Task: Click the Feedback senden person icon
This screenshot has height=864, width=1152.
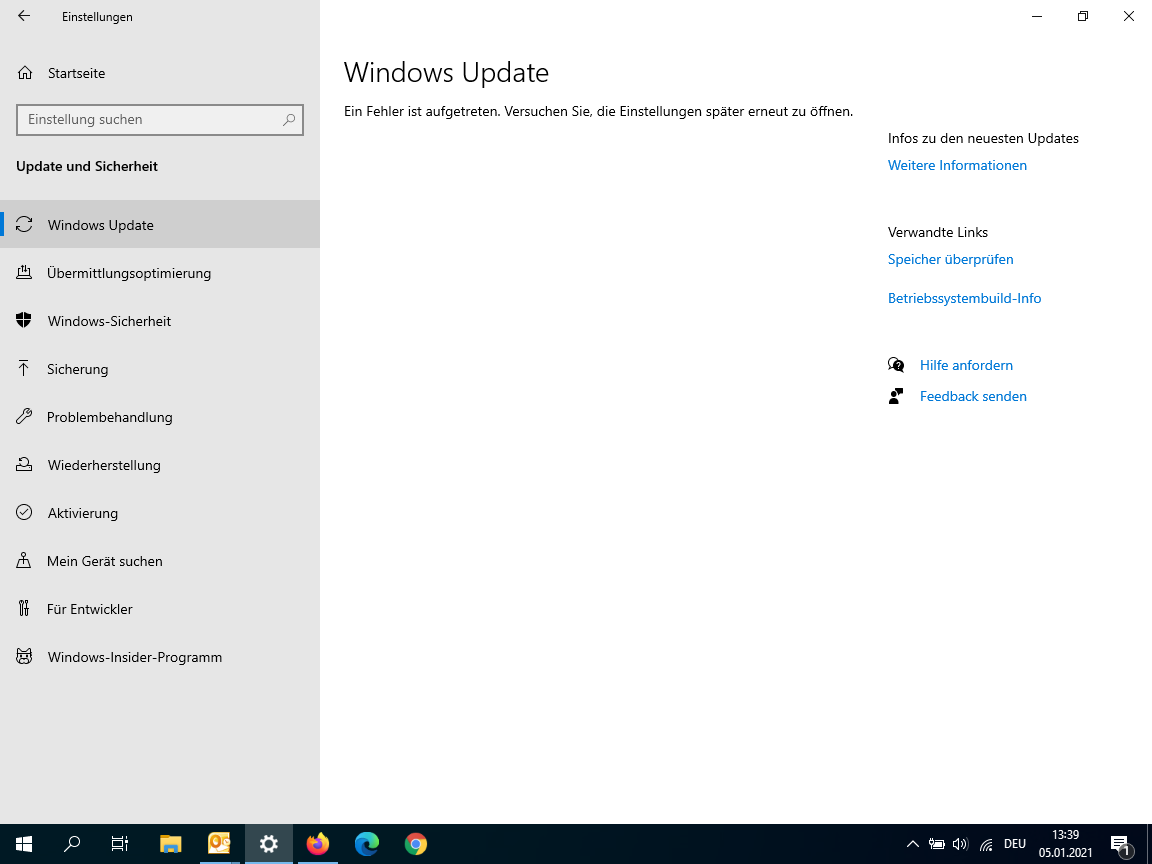Action: click(896, 396)
